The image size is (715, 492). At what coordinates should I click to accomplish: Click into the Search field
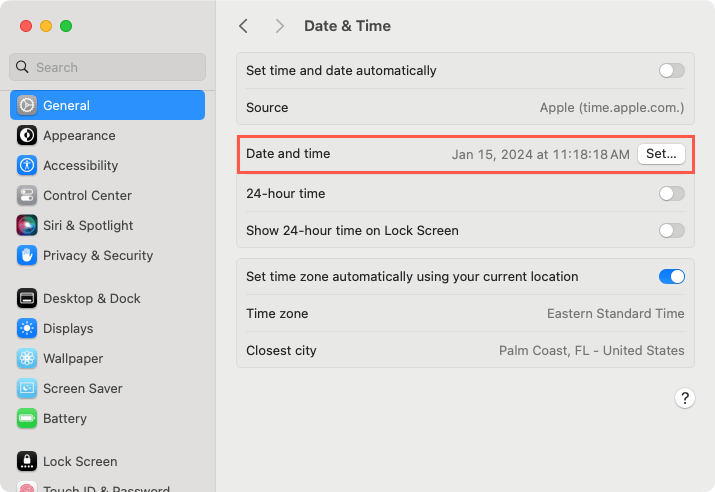[x=107, y=67]
